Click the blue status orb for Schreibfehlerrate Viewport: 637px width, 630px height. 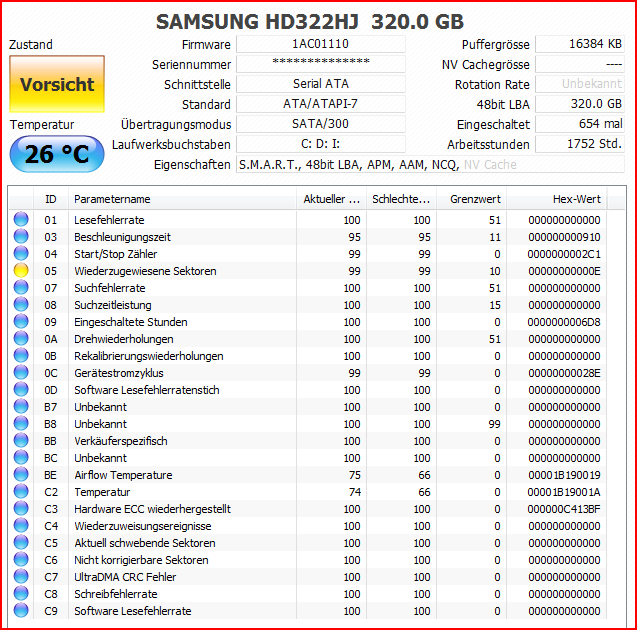21,594
